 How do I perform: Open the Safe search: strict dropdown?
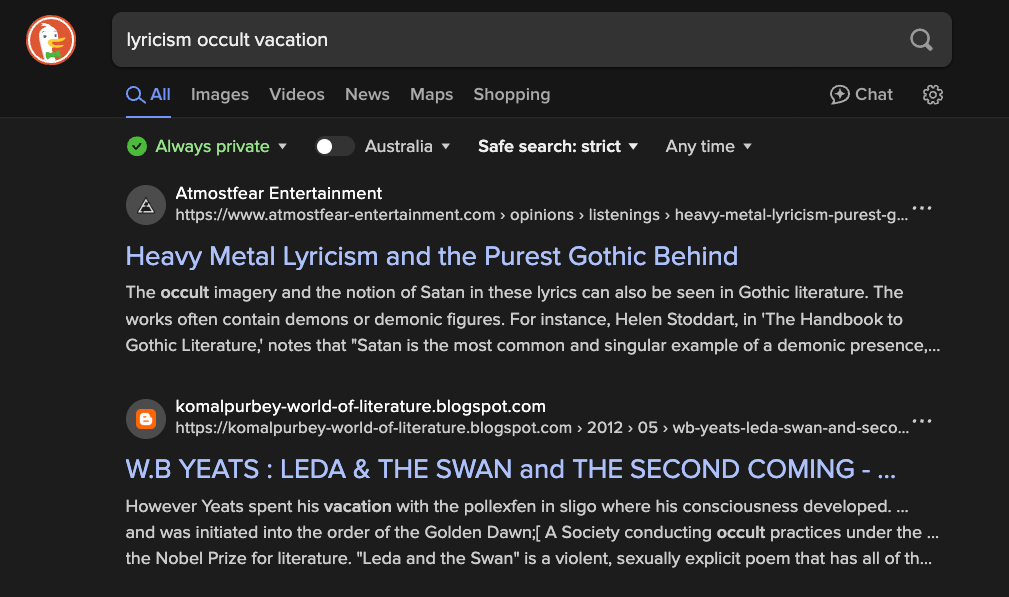[558, 147]
